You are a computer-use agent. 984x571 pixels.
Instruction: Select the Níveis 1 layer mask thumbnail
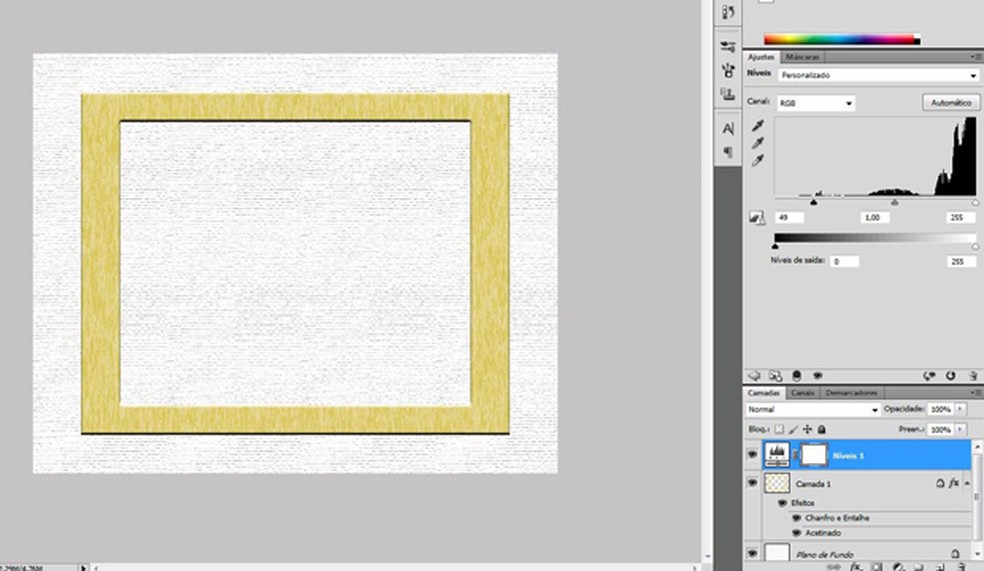pyautogui.click(x=813, y=456)
